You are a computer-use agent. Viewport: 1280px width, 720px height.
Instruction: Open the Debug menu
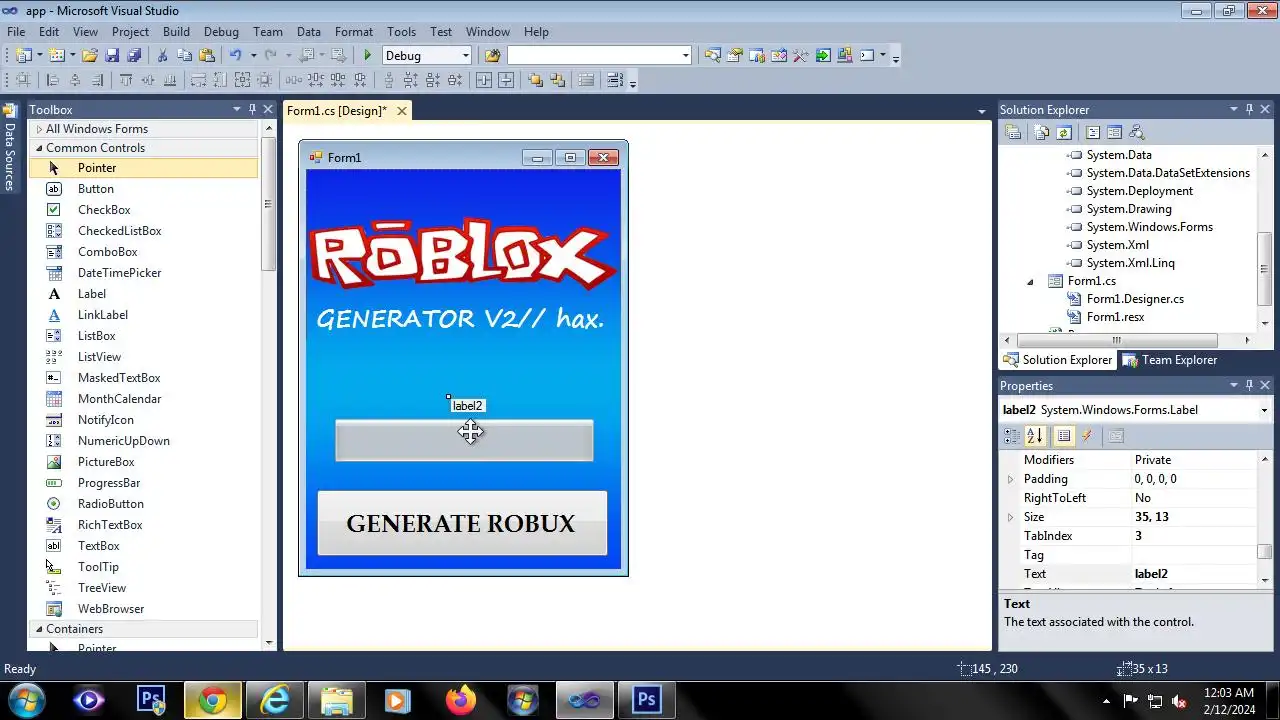coord(221,32)
